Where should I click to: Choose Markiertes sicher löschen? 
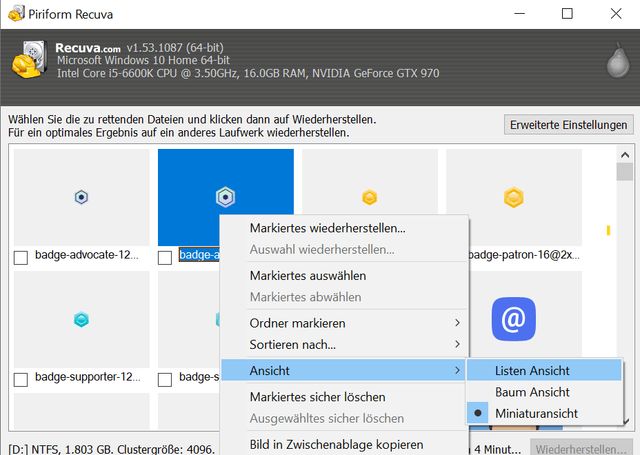[x=343, y=397]
